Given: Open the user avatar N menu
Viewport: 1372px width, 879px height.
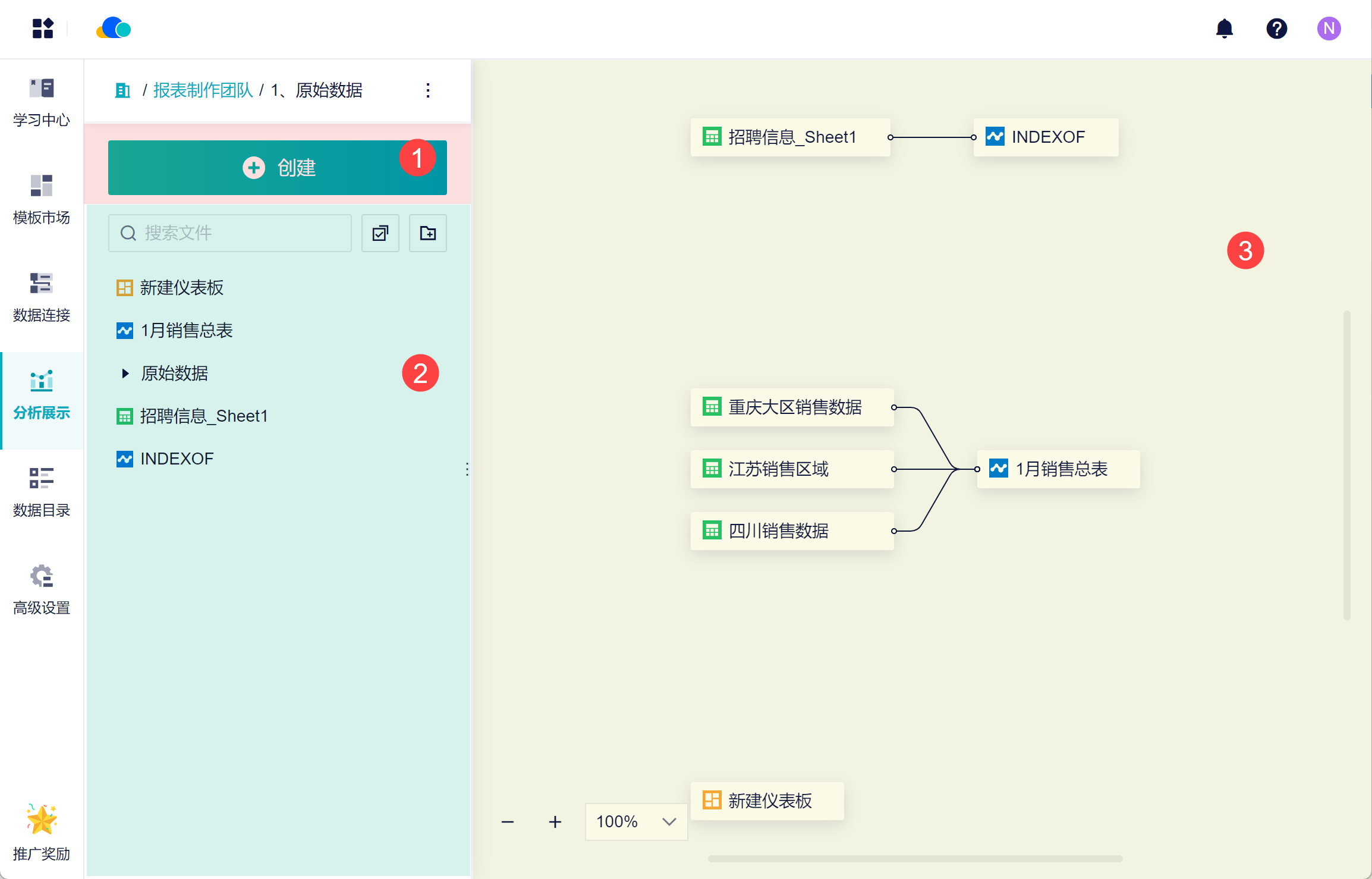Looking at the screenshot, I should point(1329,28).
